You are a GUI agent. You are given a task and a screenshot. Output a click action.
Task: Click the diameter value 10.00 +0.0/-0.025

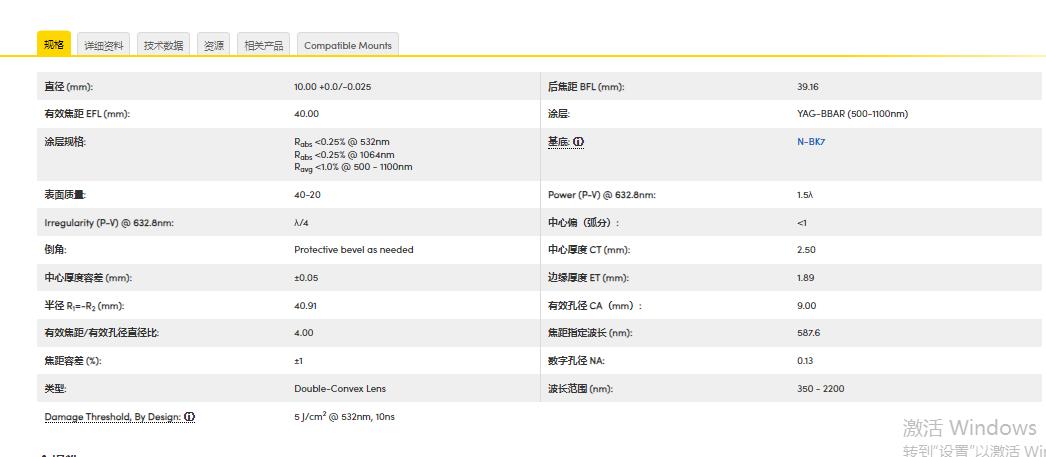(x=332, y=87)
